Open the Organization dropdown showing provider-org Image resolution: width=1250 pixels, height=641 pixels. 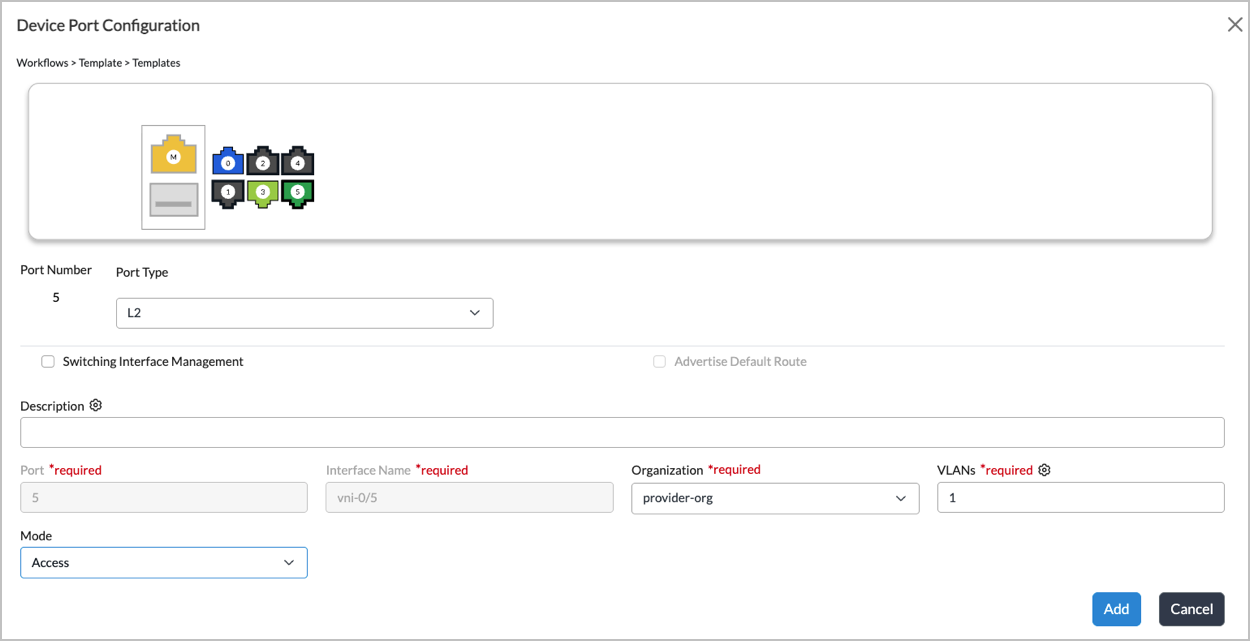774,498
